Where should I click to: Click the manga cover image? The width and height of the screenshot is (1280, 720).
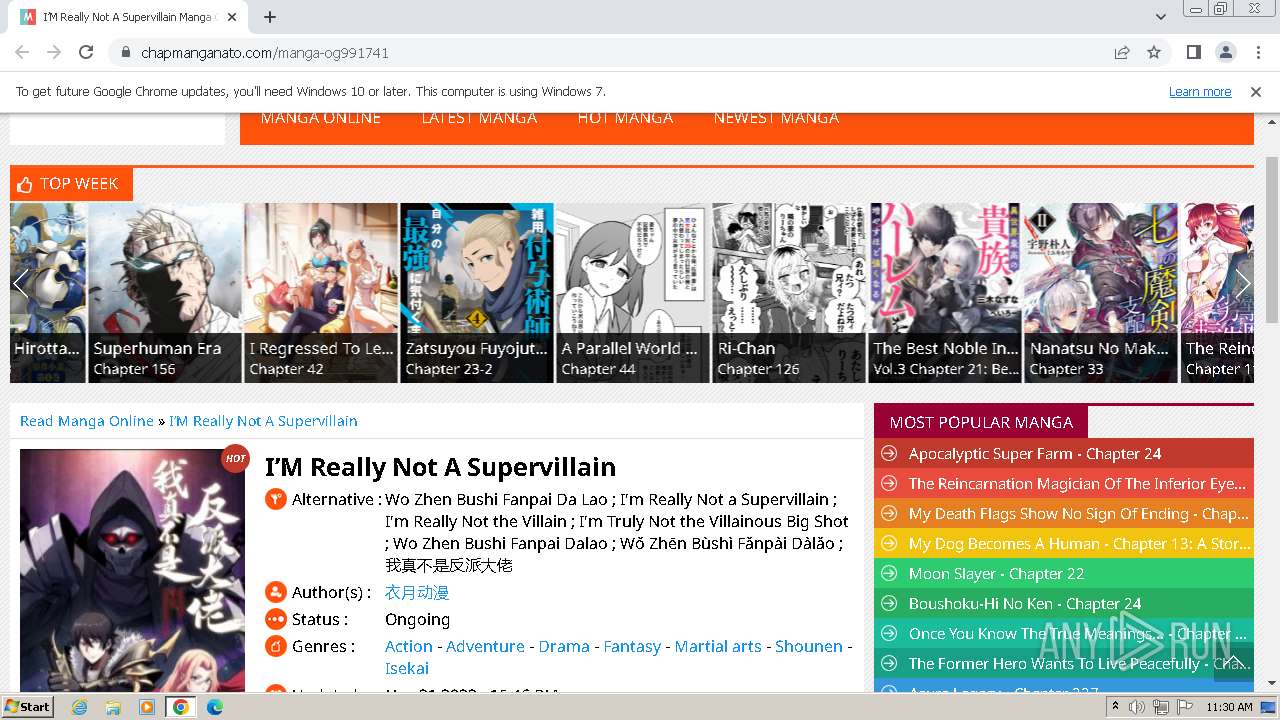point(132,570)
